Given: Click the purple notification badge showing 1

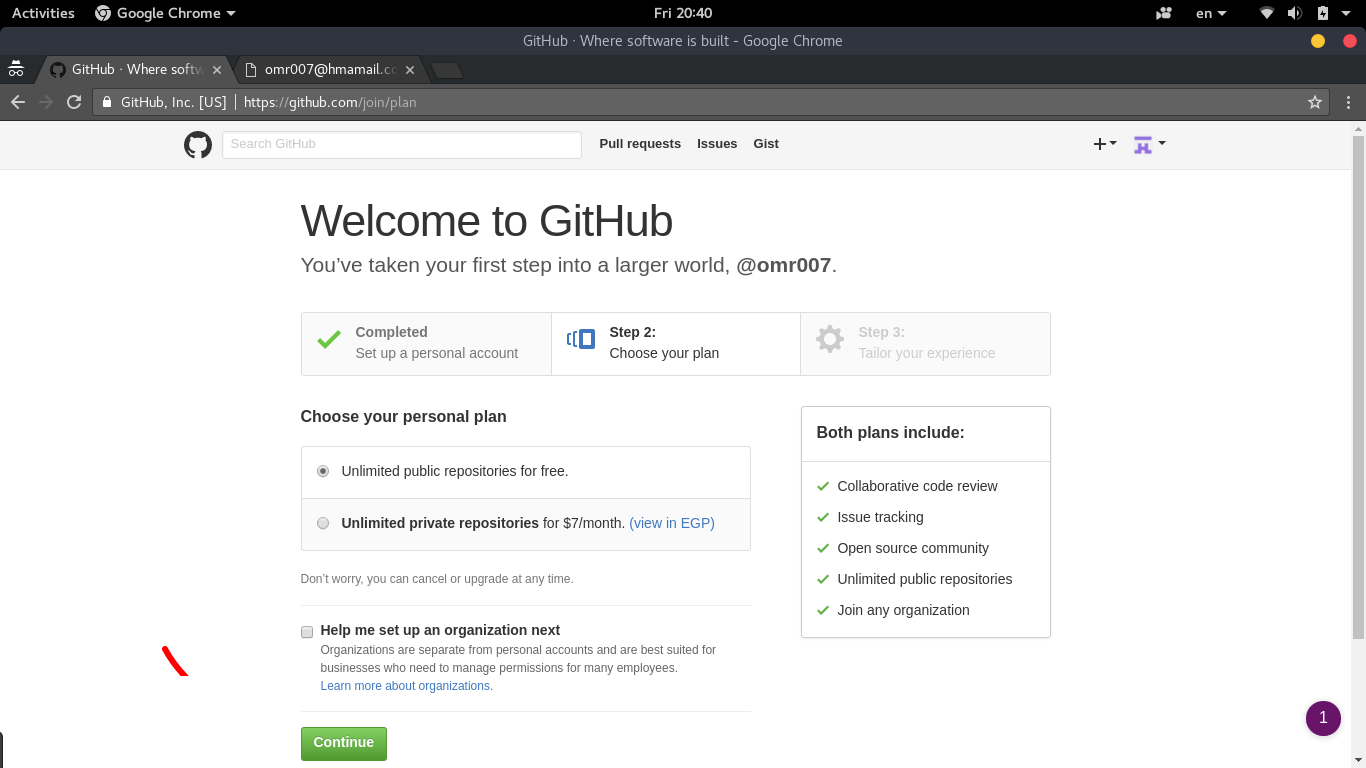Looking at the screenshot, I should pos(1323,718).
